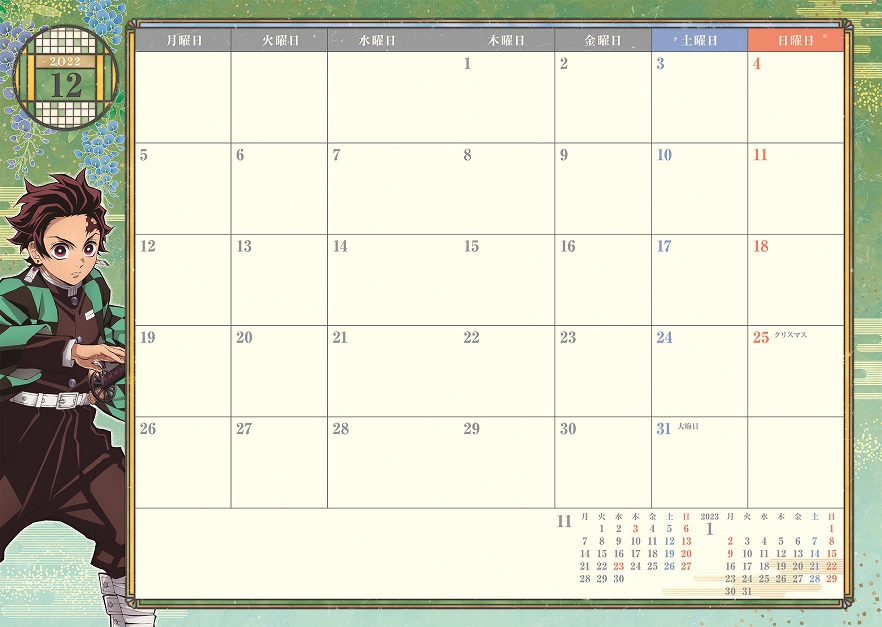
Task: Select the red December 11 date cell
Action: pos(796,188)
